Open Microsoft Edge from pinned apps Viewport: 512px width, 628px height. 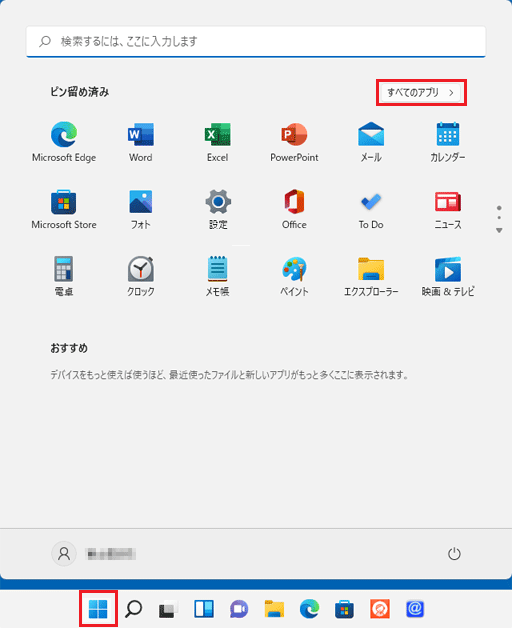click(64, 142)
